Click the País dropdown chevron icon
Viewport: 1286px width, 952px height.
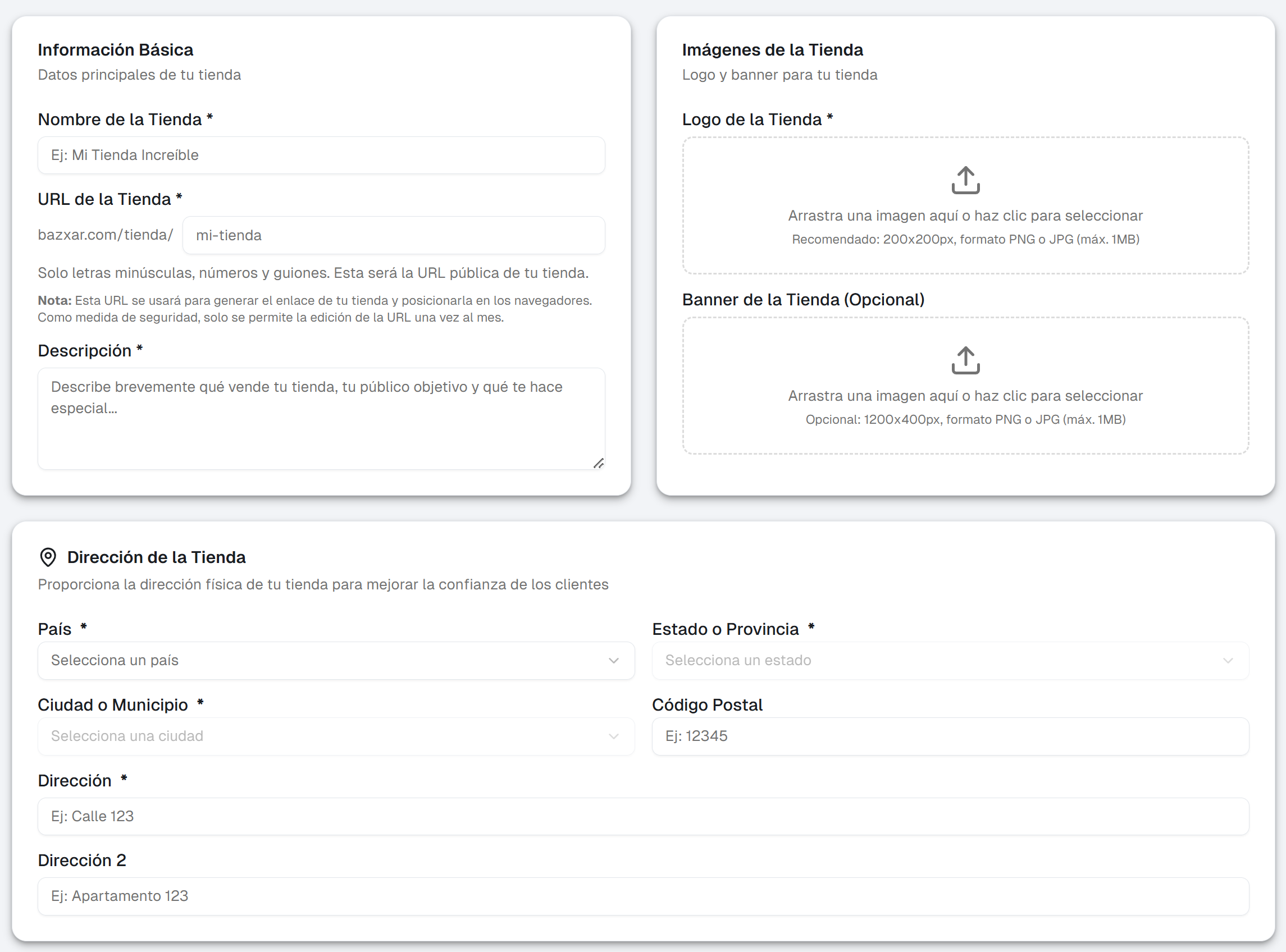click(x=613, y=661)
